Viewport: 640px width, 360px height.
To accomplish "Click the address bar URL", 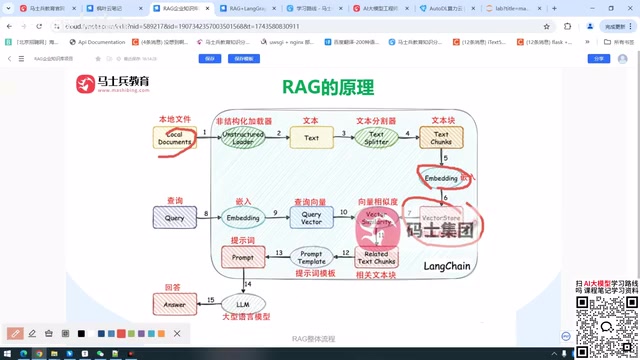I will pyautogui.click(x=182, y=27).
